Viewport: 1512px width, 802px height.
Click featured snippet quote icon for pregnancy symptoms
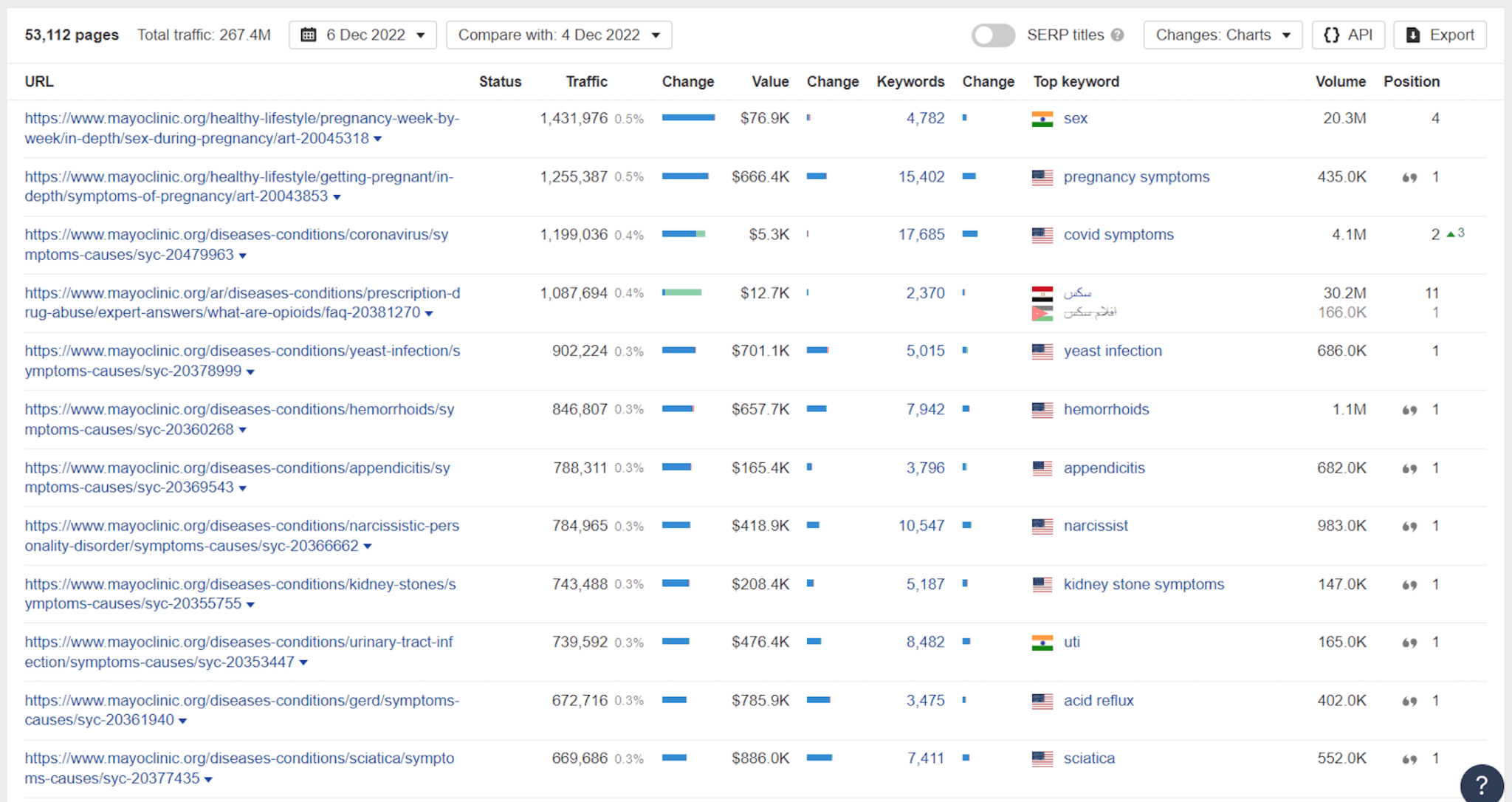click(x=1409, y=177)
